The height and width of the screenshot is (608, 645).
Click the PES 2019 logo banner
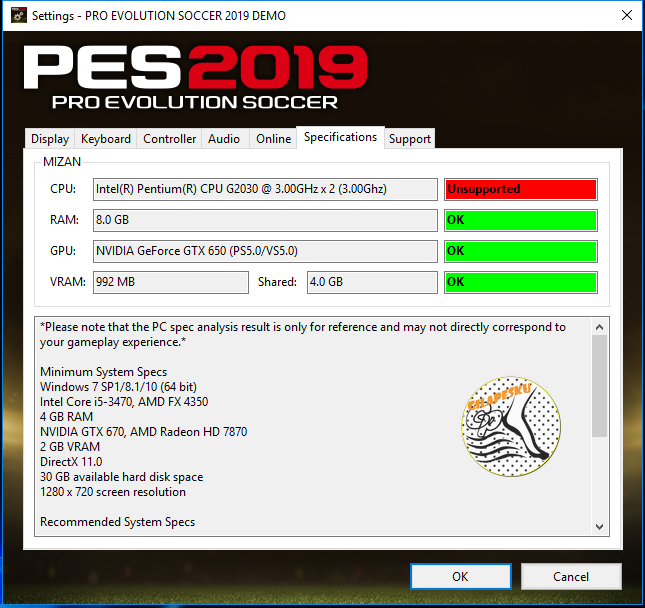[x=195, y=77]
